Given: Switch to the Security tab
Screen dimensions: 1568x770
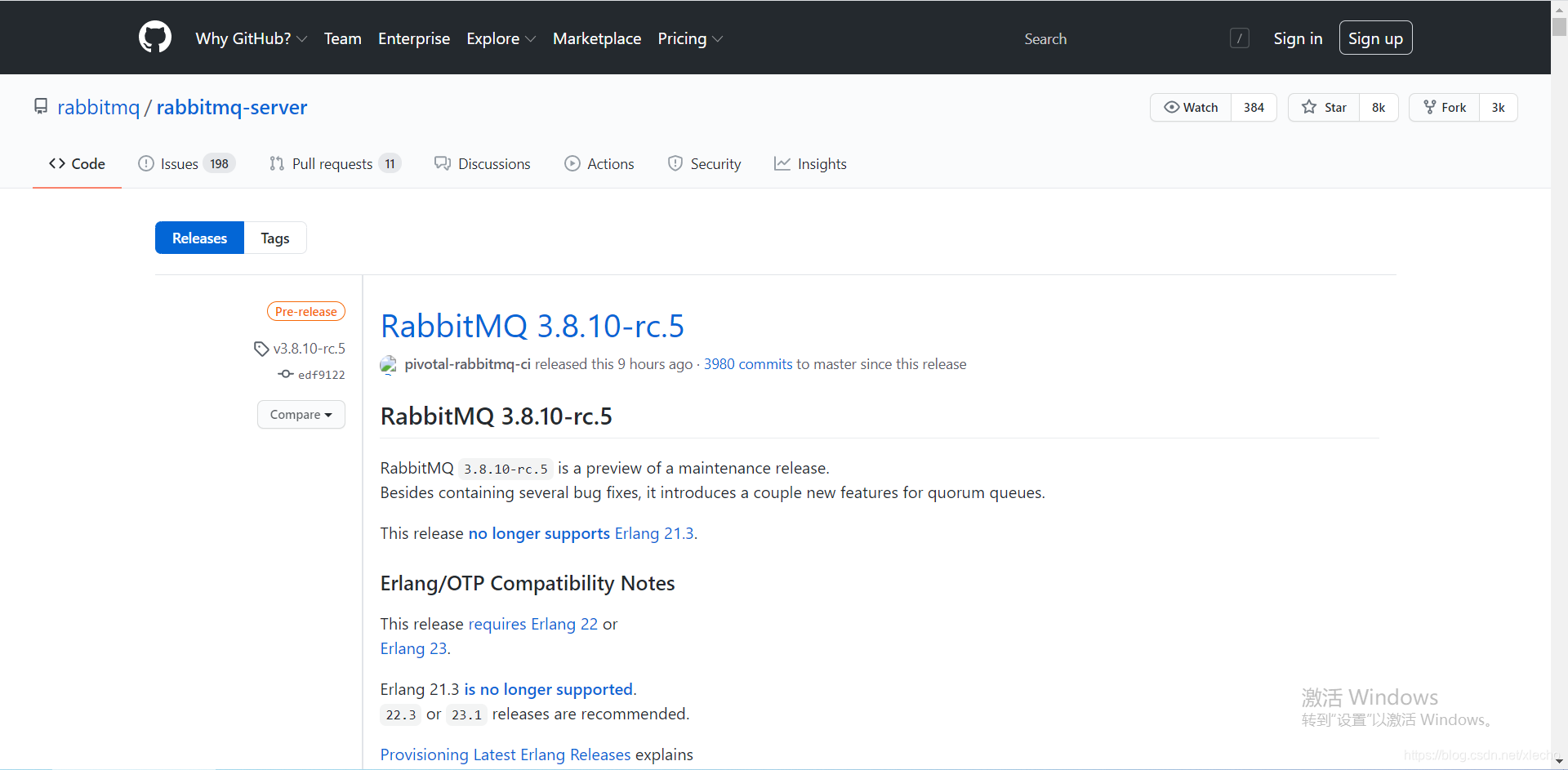Looking at the screenshot, I should click(x=704, y=164).
